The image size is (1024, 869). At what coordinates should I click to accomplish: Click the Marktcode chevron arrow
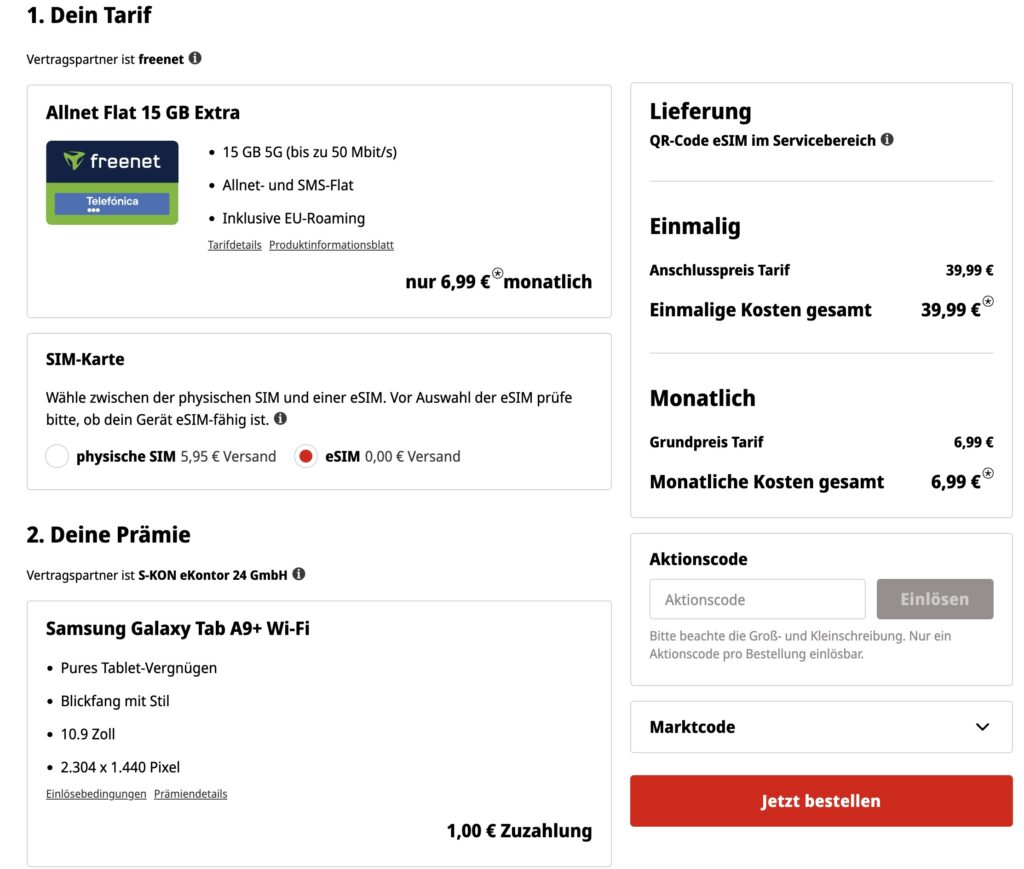point(982,727)
